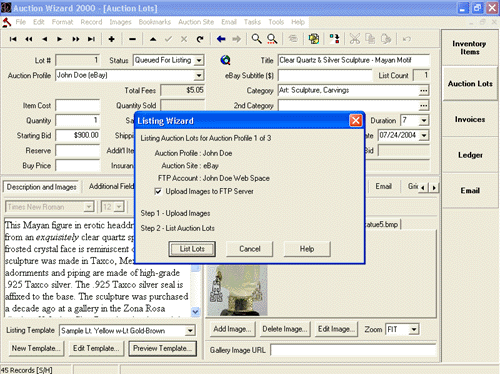This screenshot has height=374, width=500.
Task: Click the blue back arrow icon
Action: (221, 39)
